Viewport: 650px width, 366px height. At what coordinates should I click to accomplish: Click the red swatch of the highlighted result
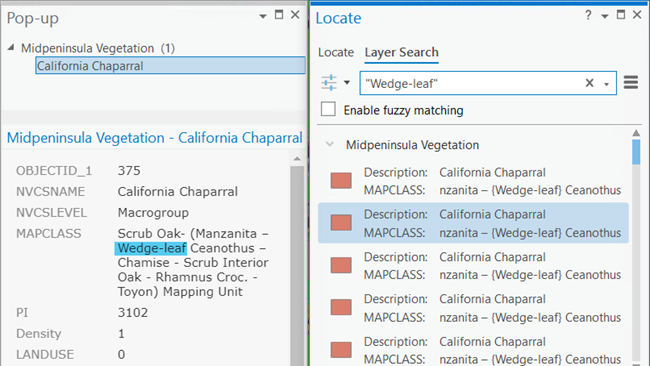tap(341, 223)
